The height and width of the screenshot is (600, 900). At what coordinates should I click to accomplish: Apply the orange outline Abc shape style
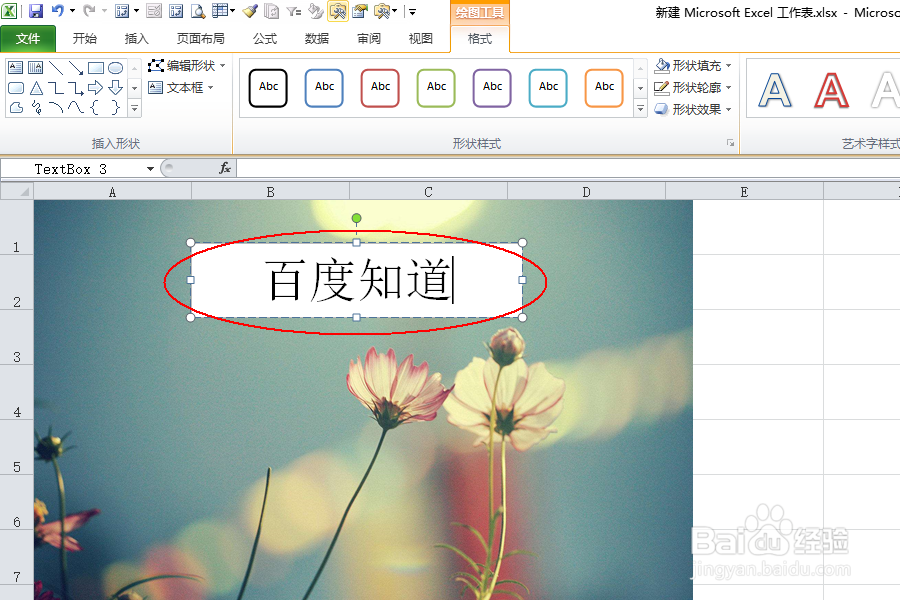604,88
